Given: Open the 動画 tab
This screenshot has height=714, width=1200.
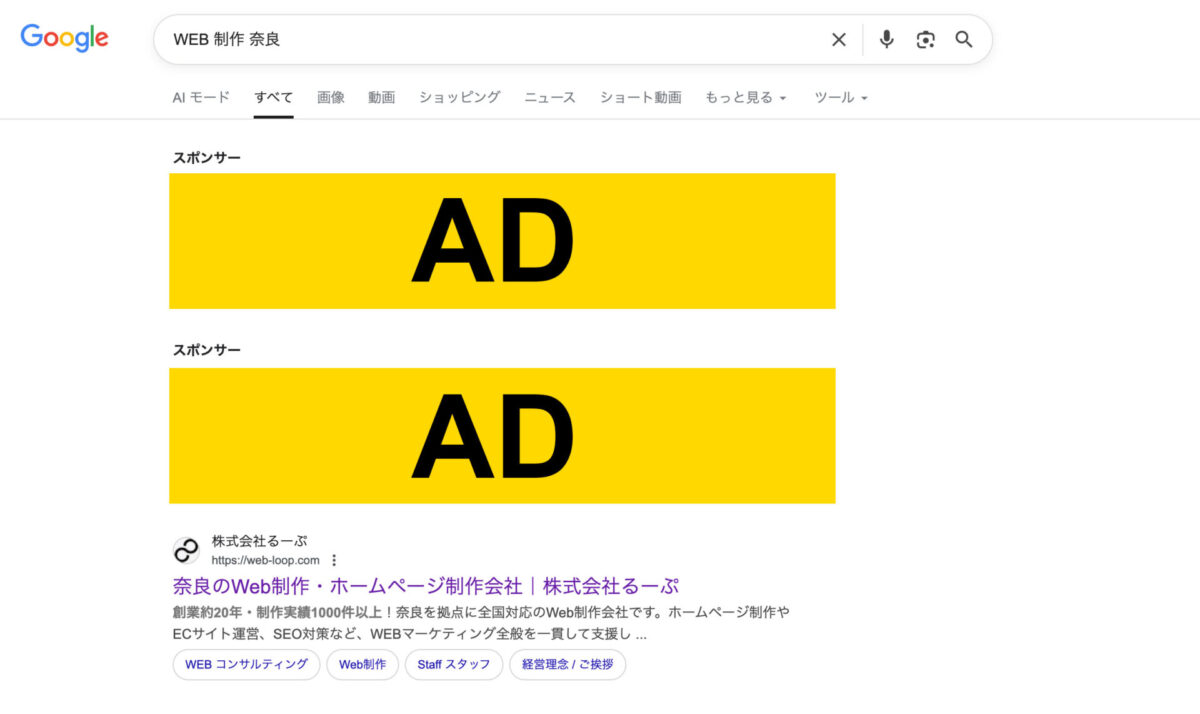Looking at the screenshot, I should pos(381,97).
